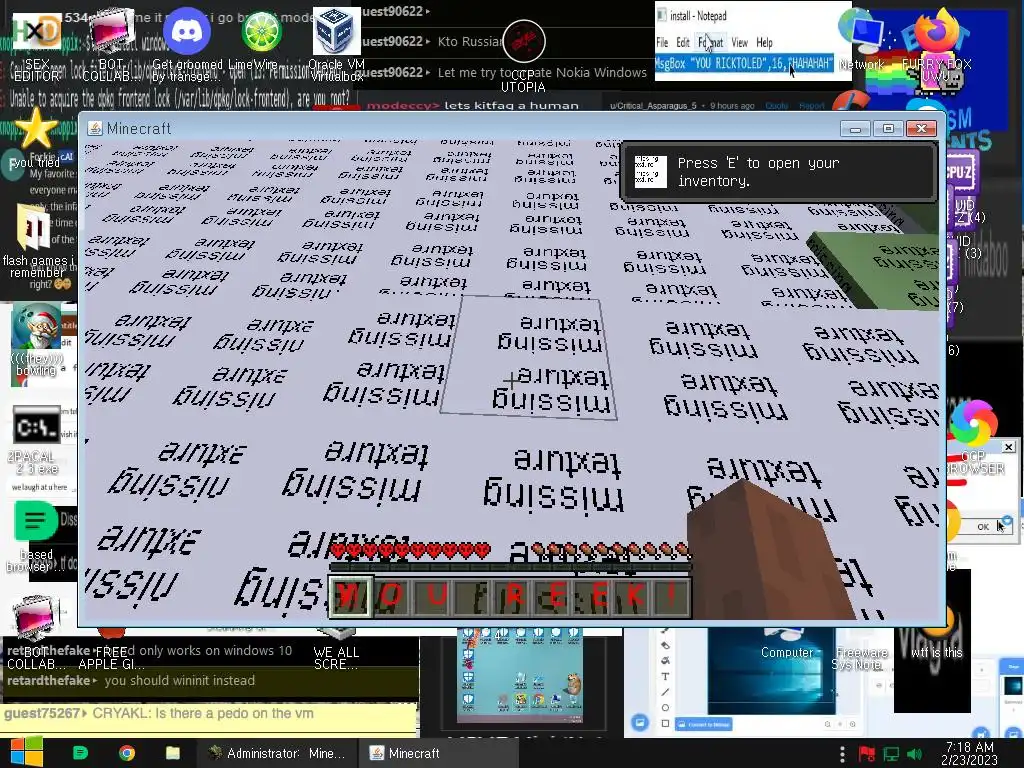1024x768 pixels.
Task: Show hidden tray icons via three dots
Action: [x=842, y=754]
